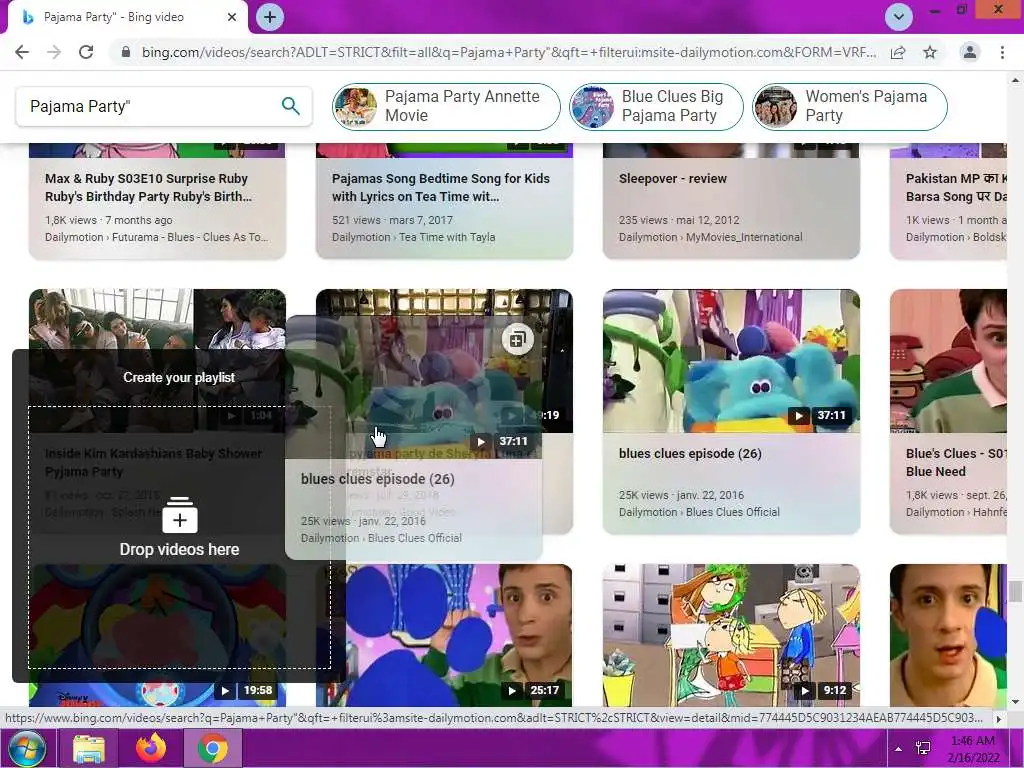Open Max & Ruby S03E10 video title
Viewport: 1024px width, 768px height.
click(x=148, y=187)
